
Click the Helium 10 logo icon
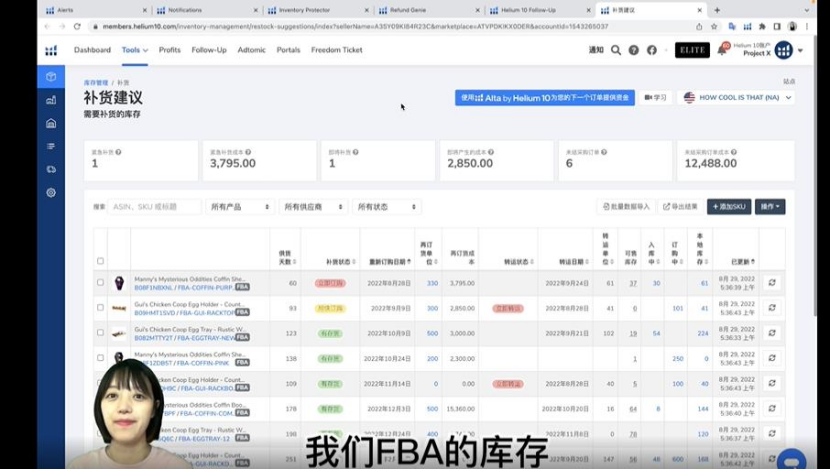[51, 50]
